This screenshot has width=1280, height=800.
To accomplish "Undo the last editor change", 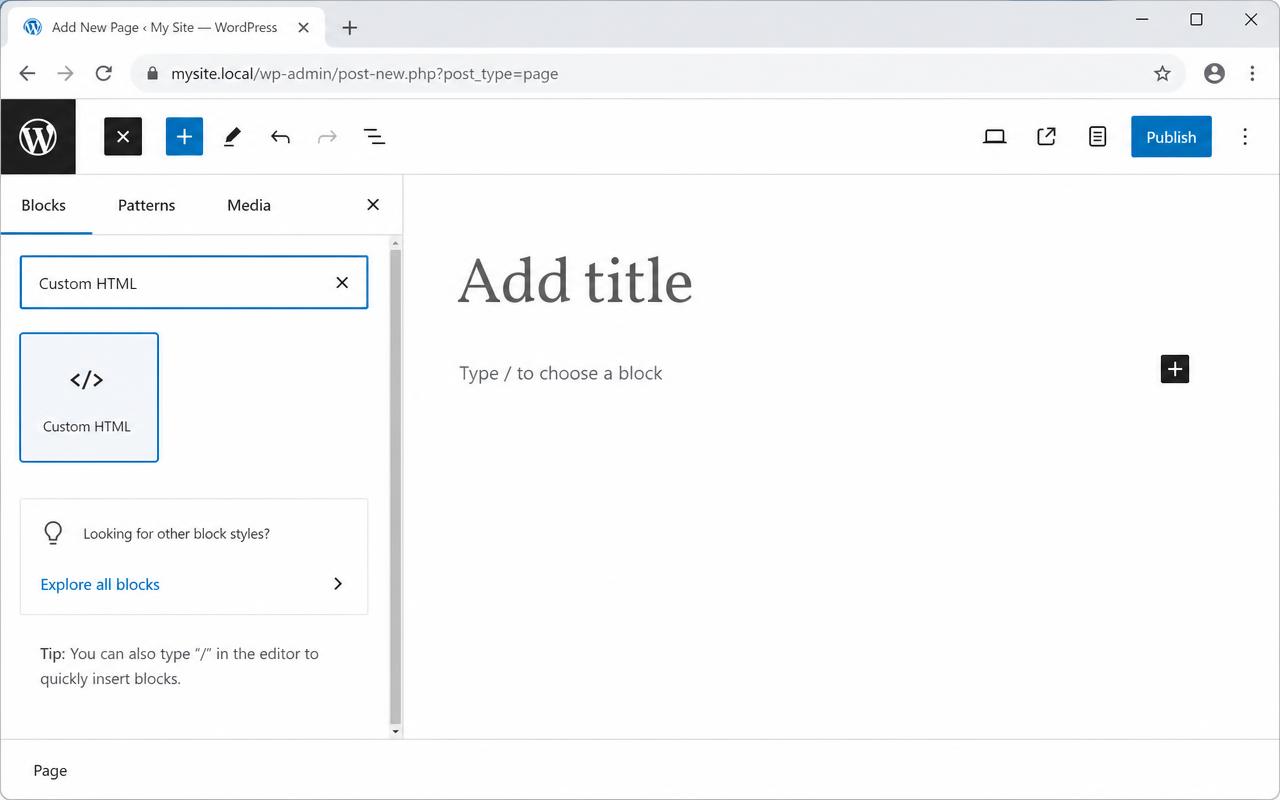I will coord(280,137).
